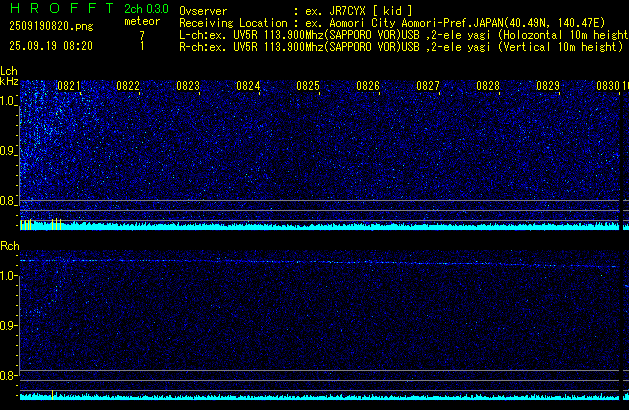The image size is (629, 410).
Task: Select the L-ch receiver description line
Action: click(x=400, y=34)
